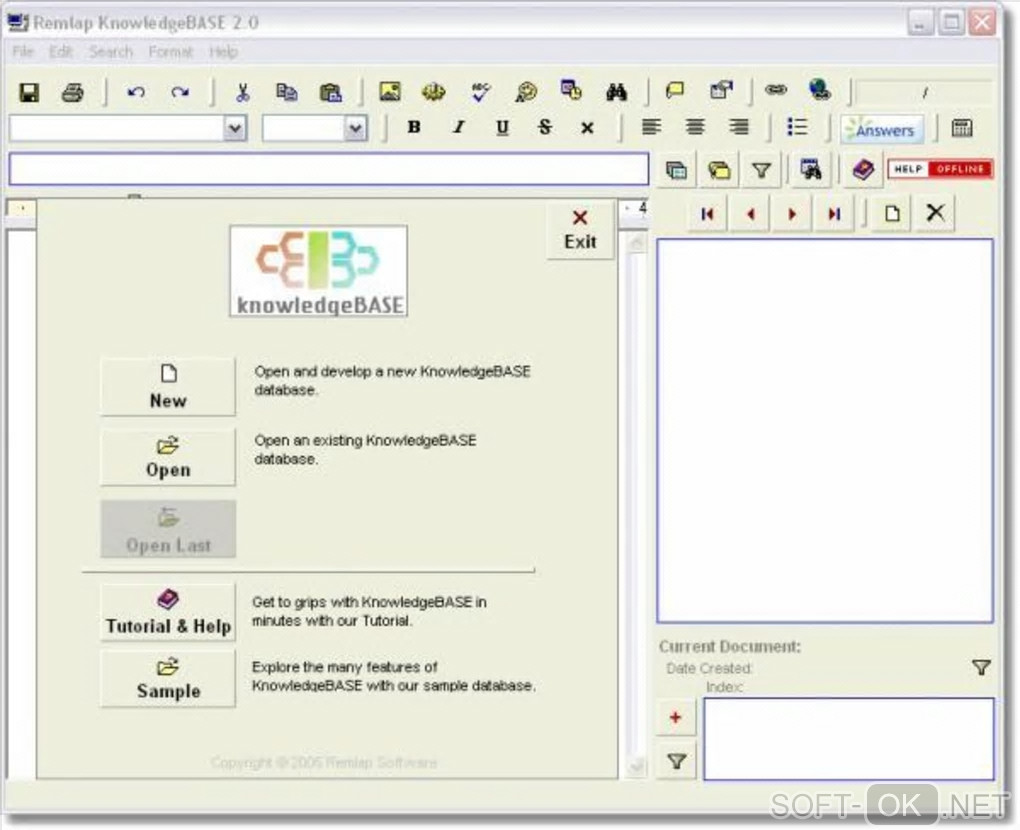The height and width of the screenshot is (830, 1020).
Task: Toggle the Help Offline indicator
Action: click(940, 169)
